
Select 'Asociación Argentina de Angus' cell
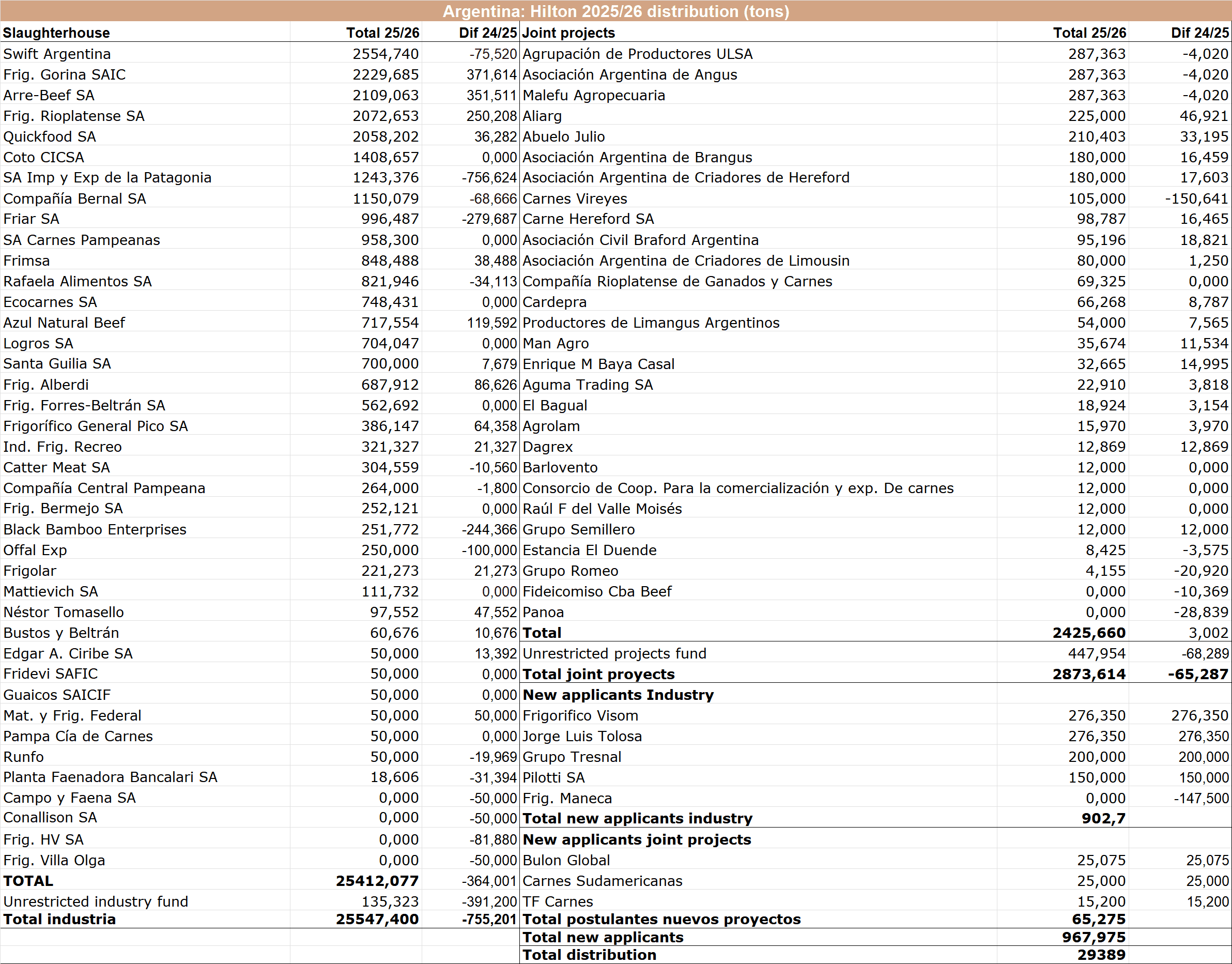(x=630, y=74)
